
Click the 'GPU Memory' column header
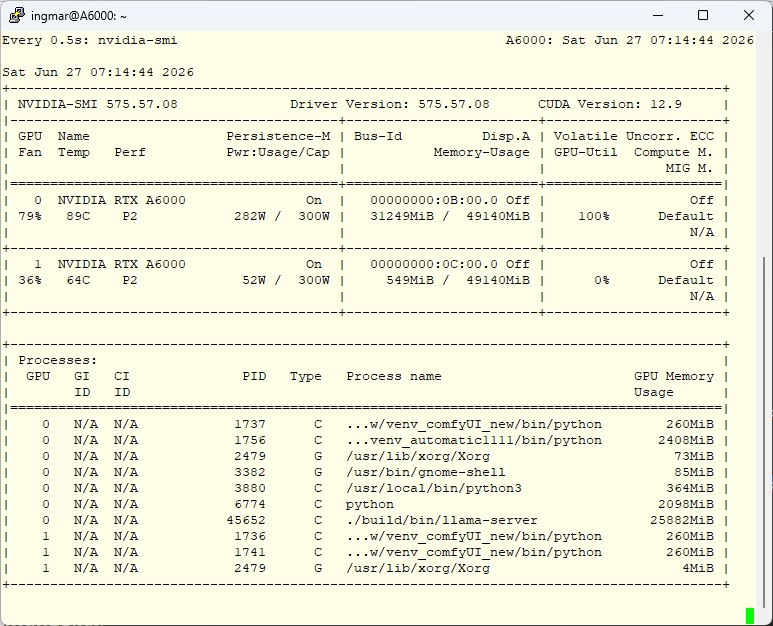coord(673,377)
